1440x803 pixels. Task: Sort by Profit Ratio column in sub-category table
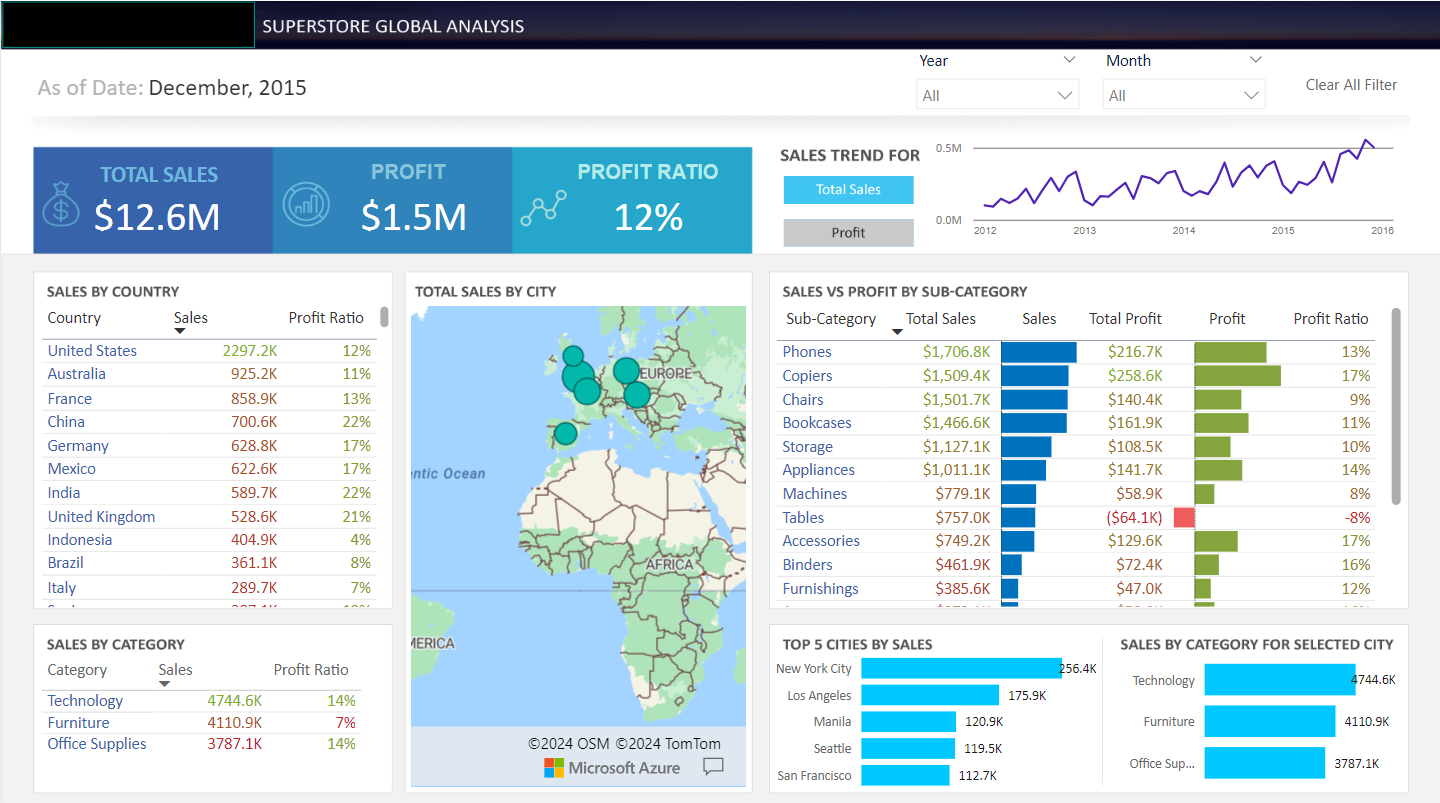(x=1330, y=319)
